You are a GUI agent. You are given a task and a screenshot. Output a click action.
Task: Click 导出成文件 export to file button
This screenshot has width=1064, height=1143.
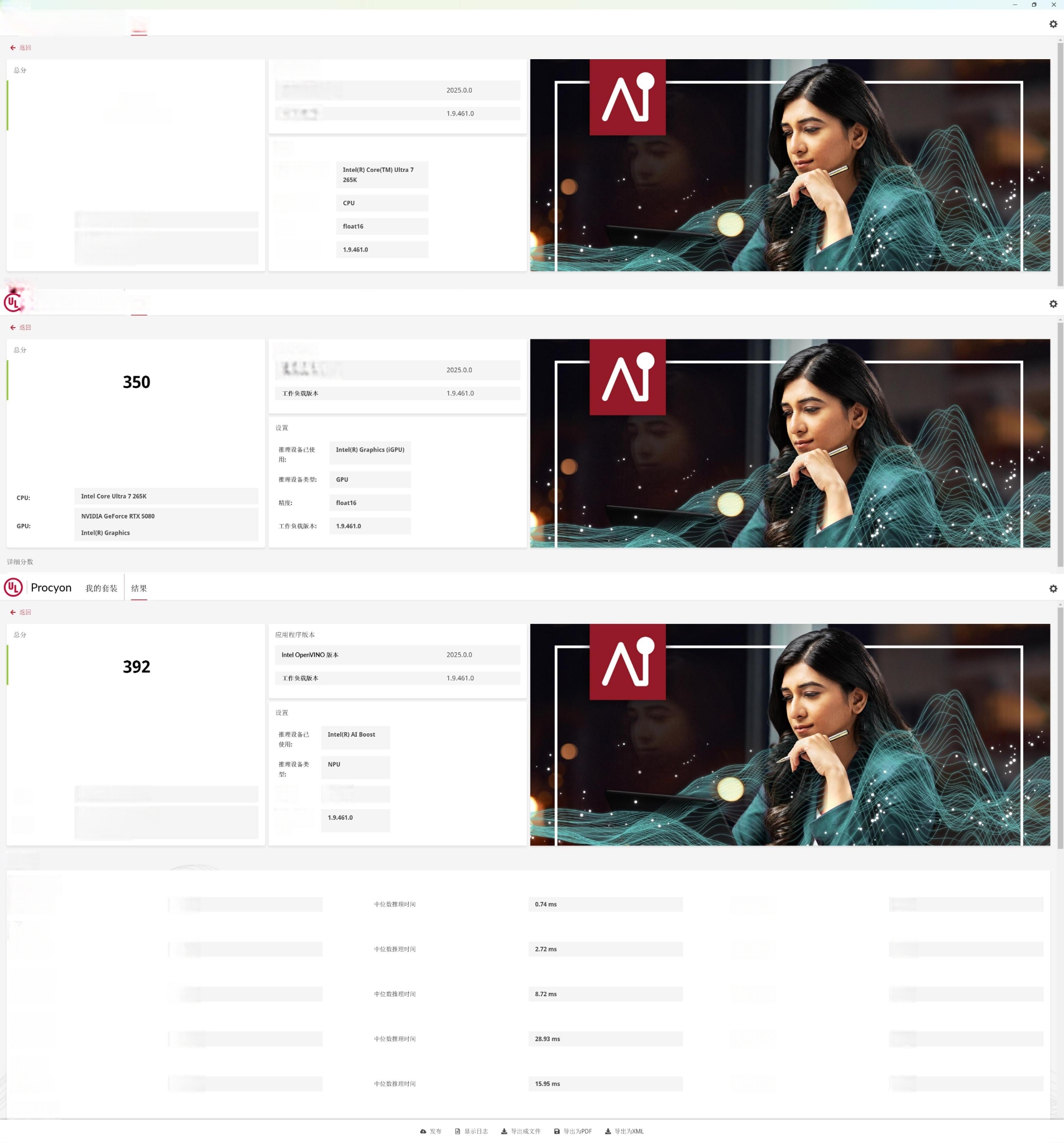[520, 1131]
